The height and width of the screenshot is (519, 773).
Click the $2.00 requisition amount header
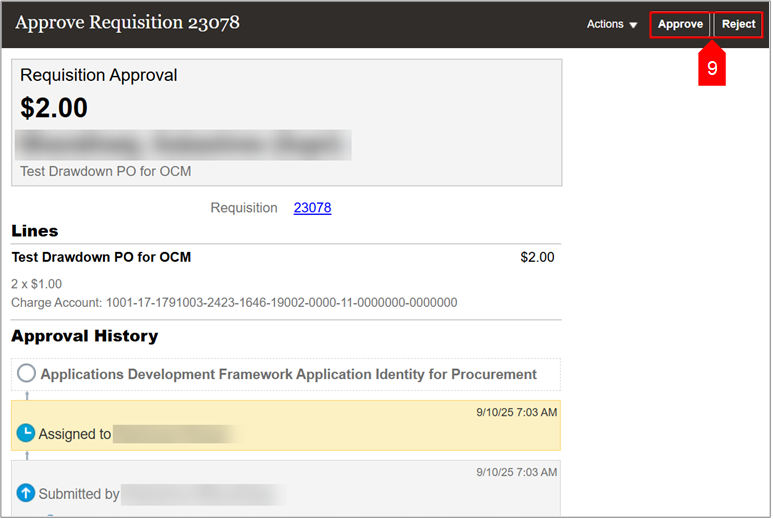[x=54, y=108]
